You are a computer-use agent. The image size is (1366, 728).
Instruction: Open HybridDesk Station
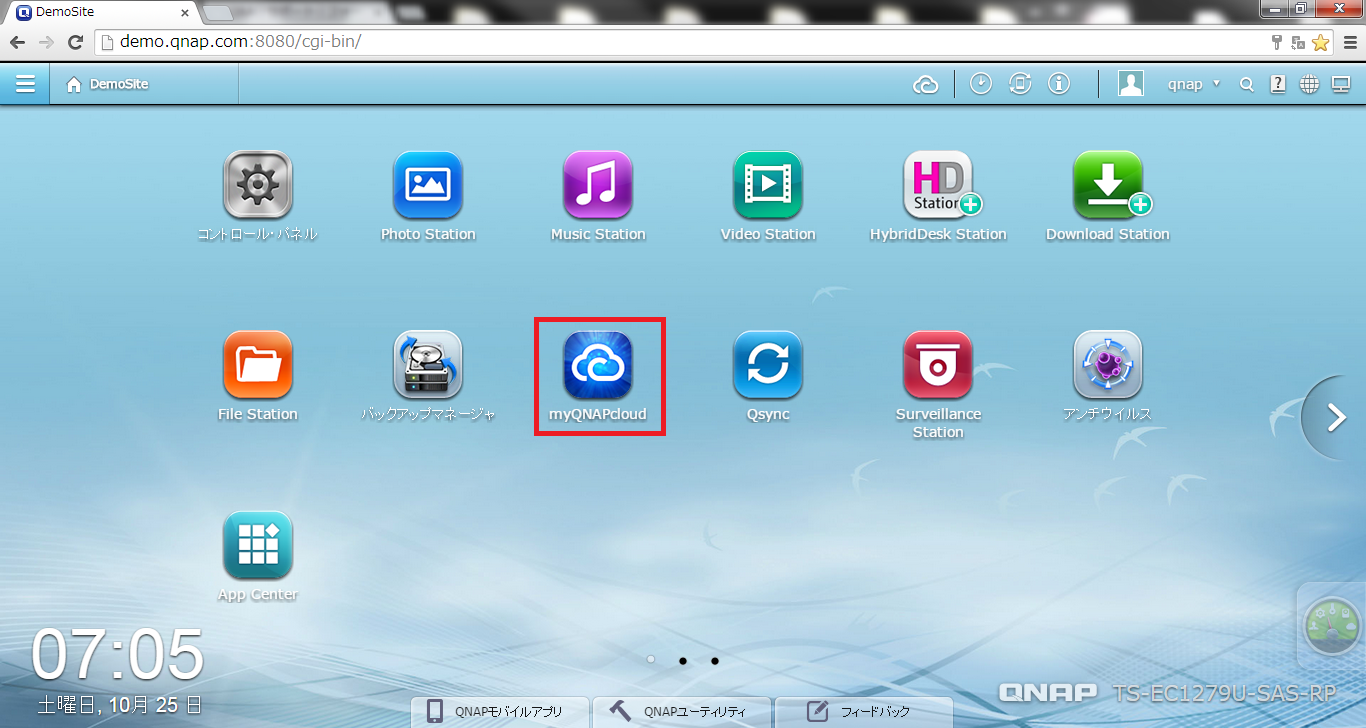click(938, 185)
